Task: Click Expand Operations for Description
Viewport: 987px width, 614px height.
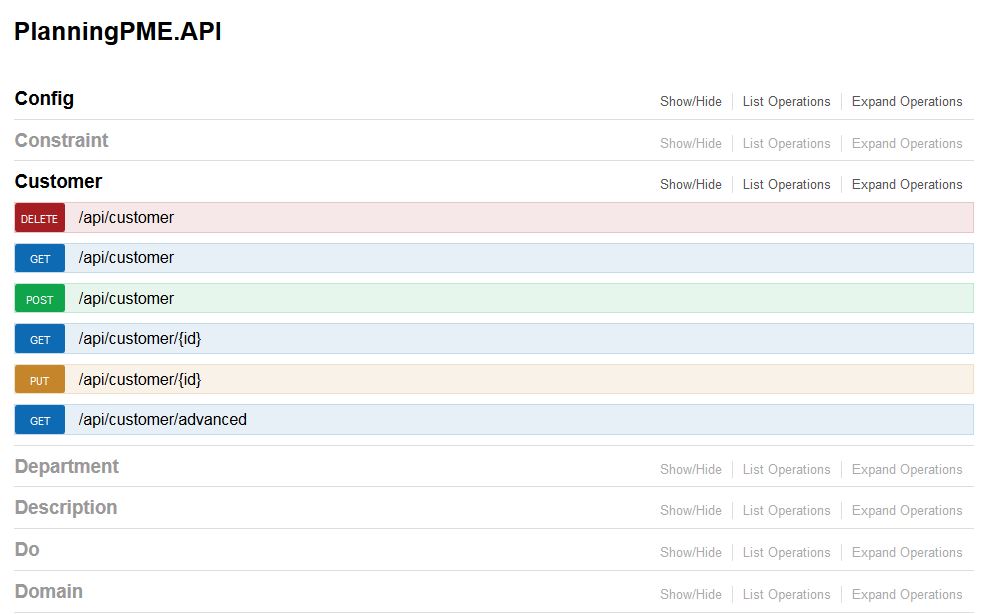Action: click(x=906, y=511)
